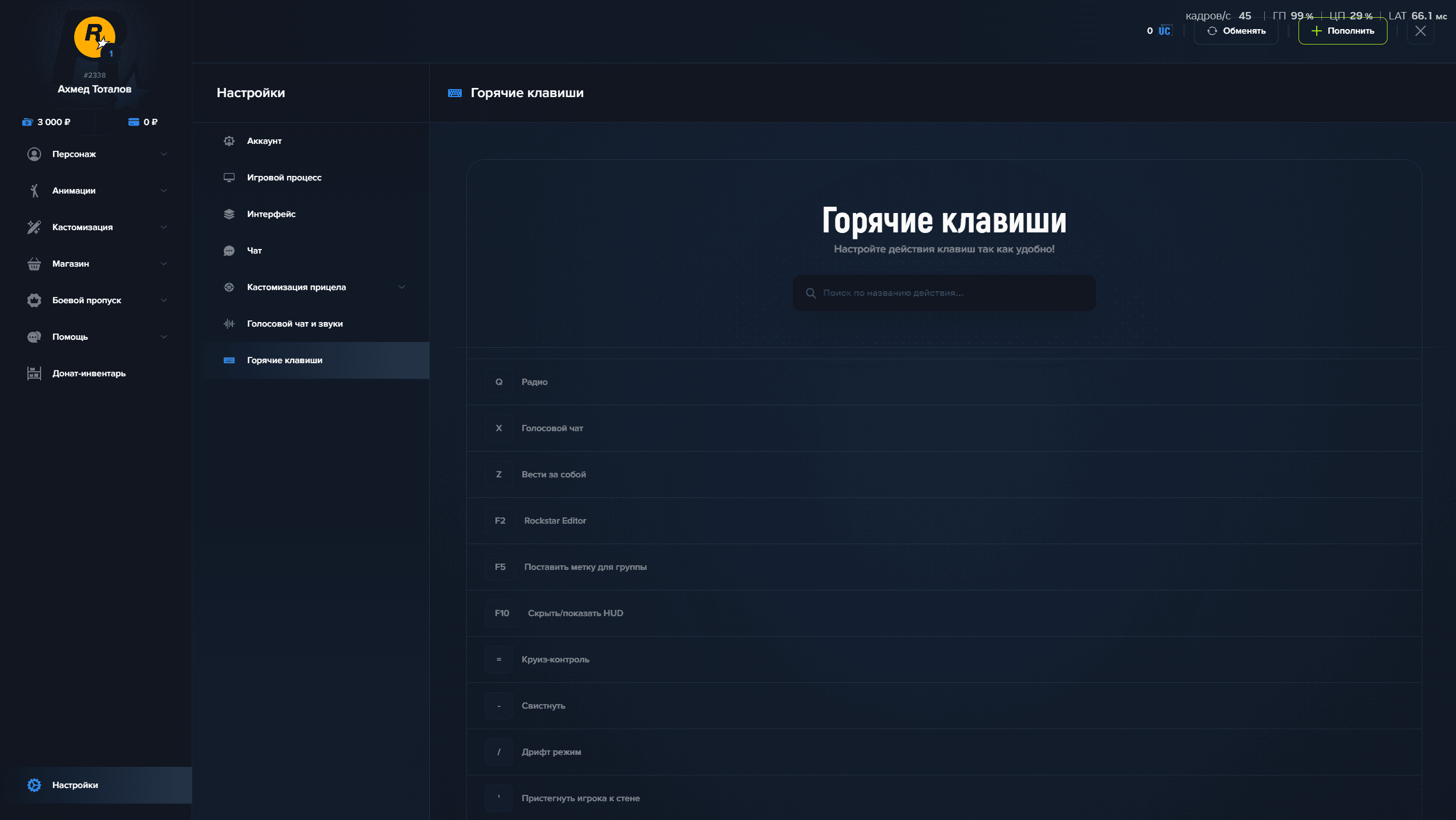1456x820 pixels.
Task: Click the Магазин basket icon
Action: (x=34, y=264)
